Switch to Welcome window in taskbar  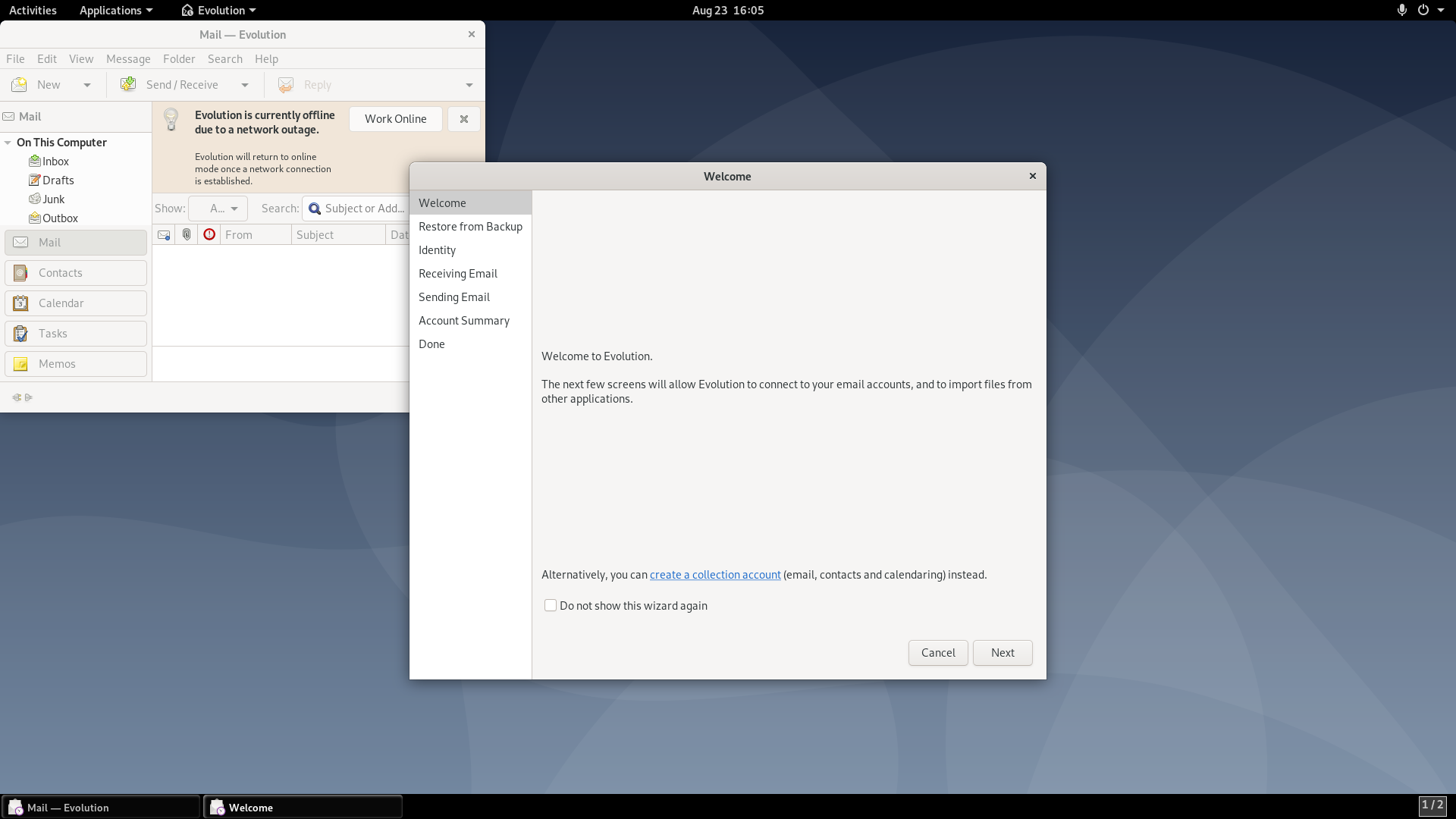(x=303, y=808)
